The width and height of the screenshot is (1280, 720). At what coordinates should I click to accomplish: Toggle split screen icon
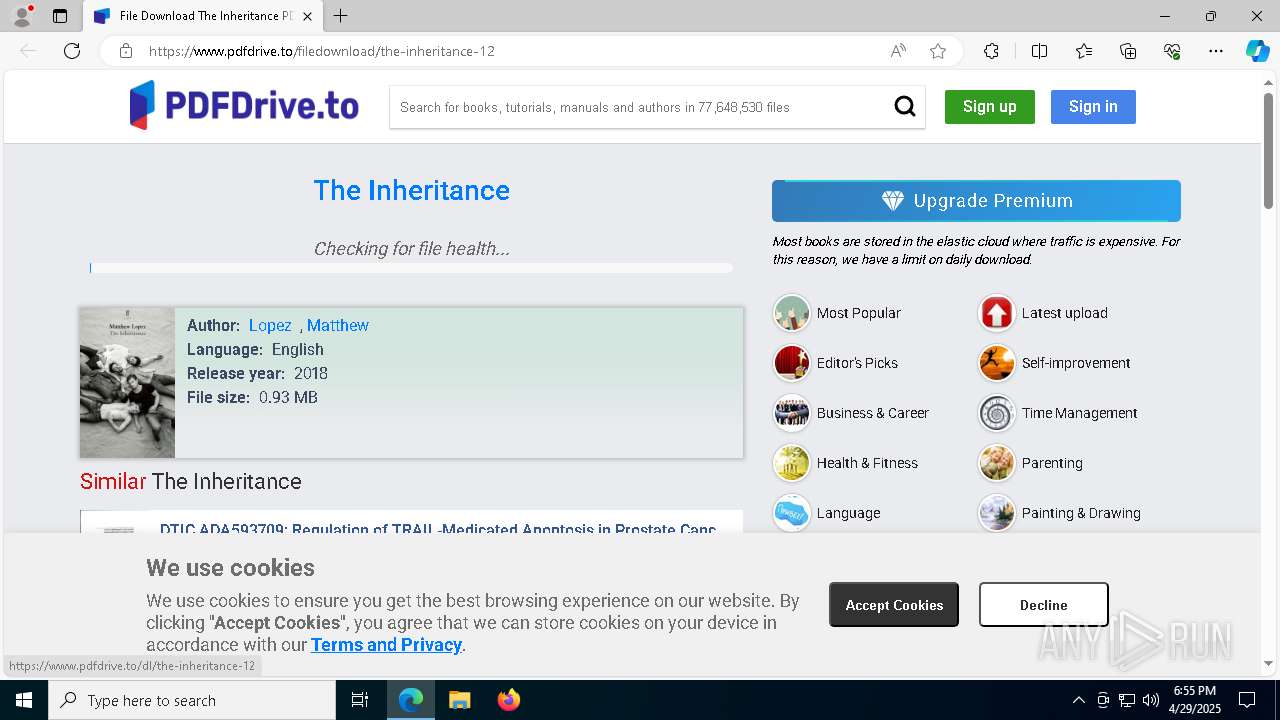(x=1039, y=51)
